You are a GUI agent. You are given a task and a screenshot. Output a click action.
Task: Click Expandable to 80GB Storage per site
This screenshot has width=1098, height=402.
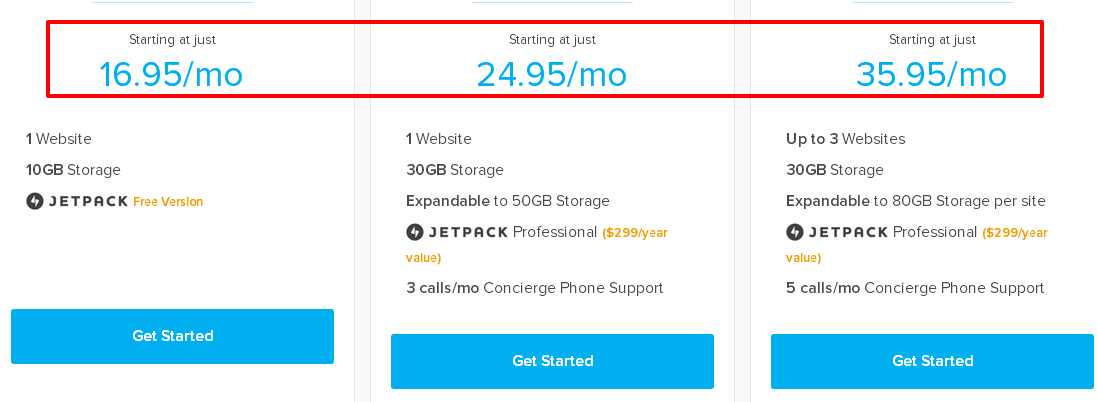tap(916, 202)
